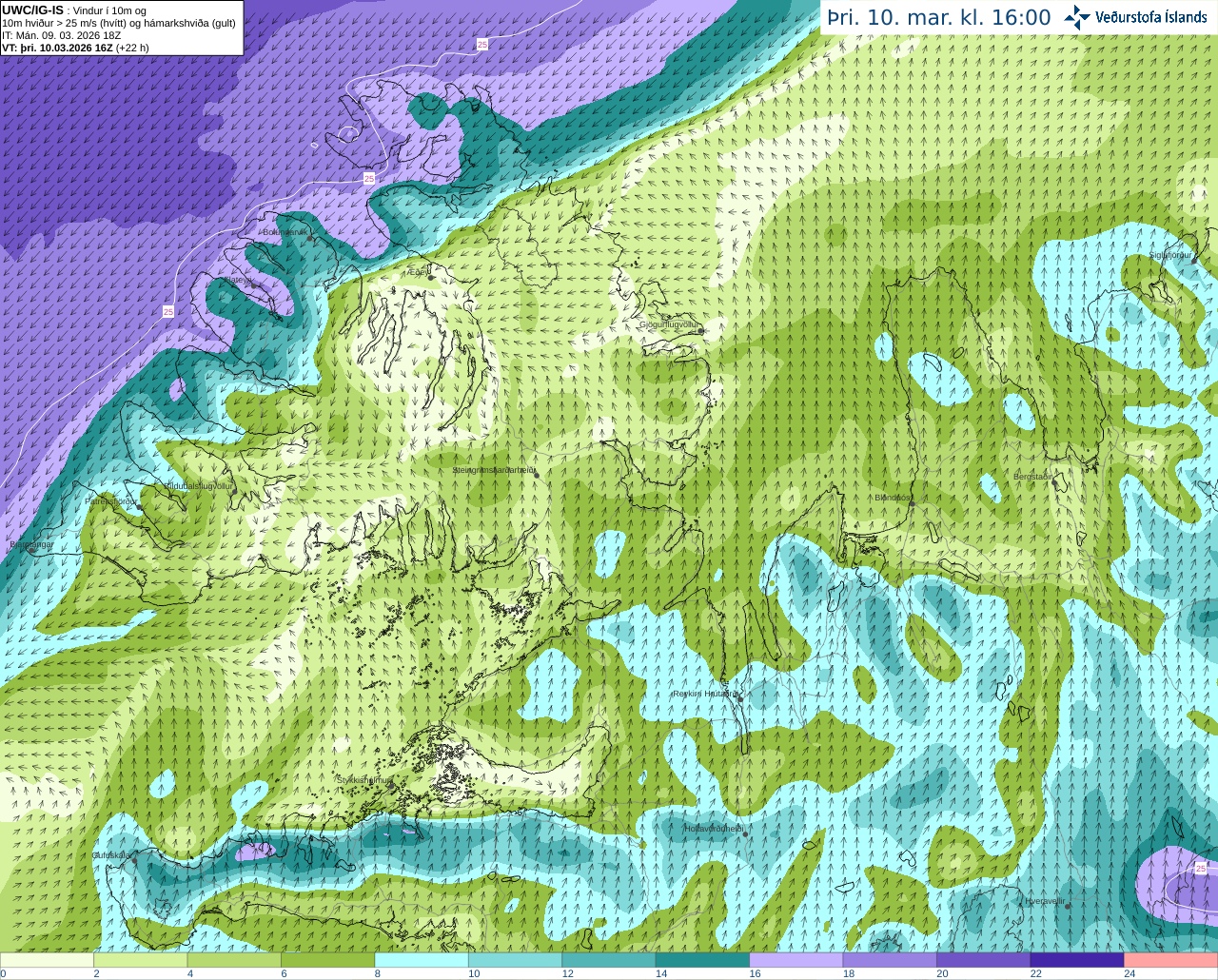Click the Bjargtangar station marker dot
The height and width of the screenshot is (980, 1218).
(x=31, y=550)
